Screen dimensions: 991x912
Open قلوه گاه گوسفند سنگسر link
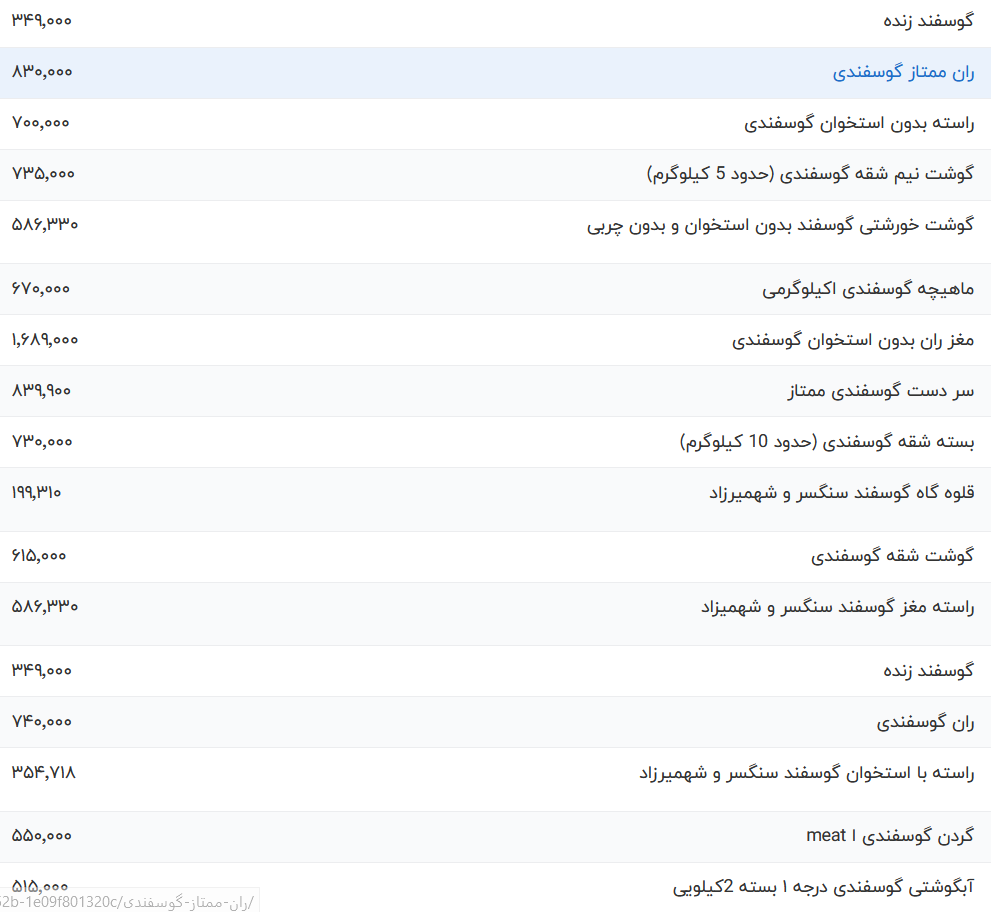[x=841, y=493]
